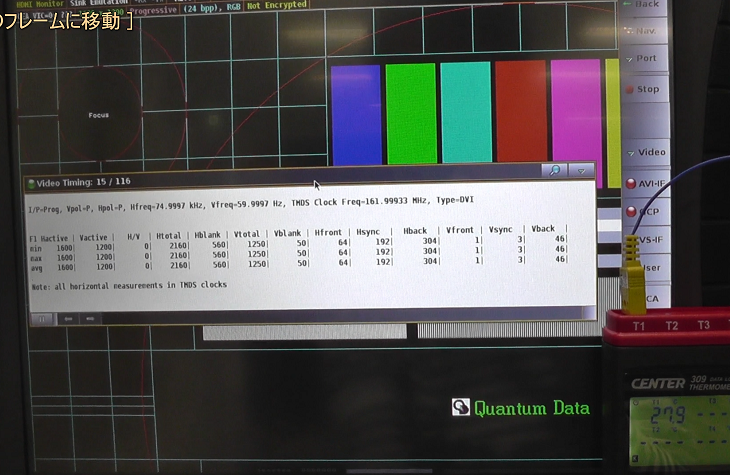
Task: Click the Hfront column header
Action: [328, 232]
